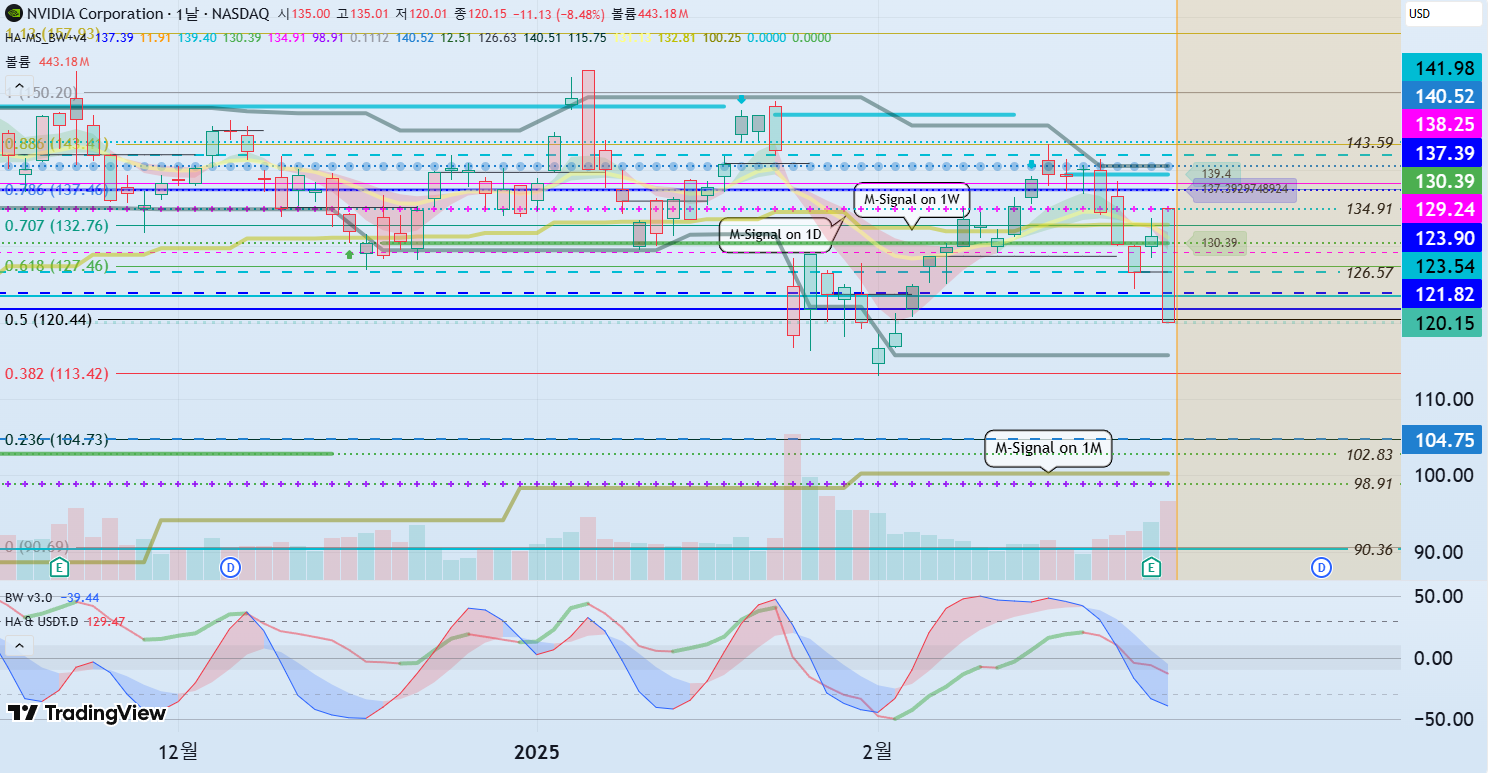The image size is (1489, 773).
Task: Click the 137.39 label on the price axis
Action: tap(1442, 152)
